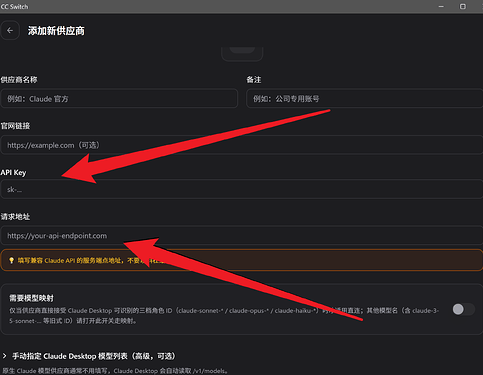Click the yellow Claude API hint text

click(x=91, y=260)
